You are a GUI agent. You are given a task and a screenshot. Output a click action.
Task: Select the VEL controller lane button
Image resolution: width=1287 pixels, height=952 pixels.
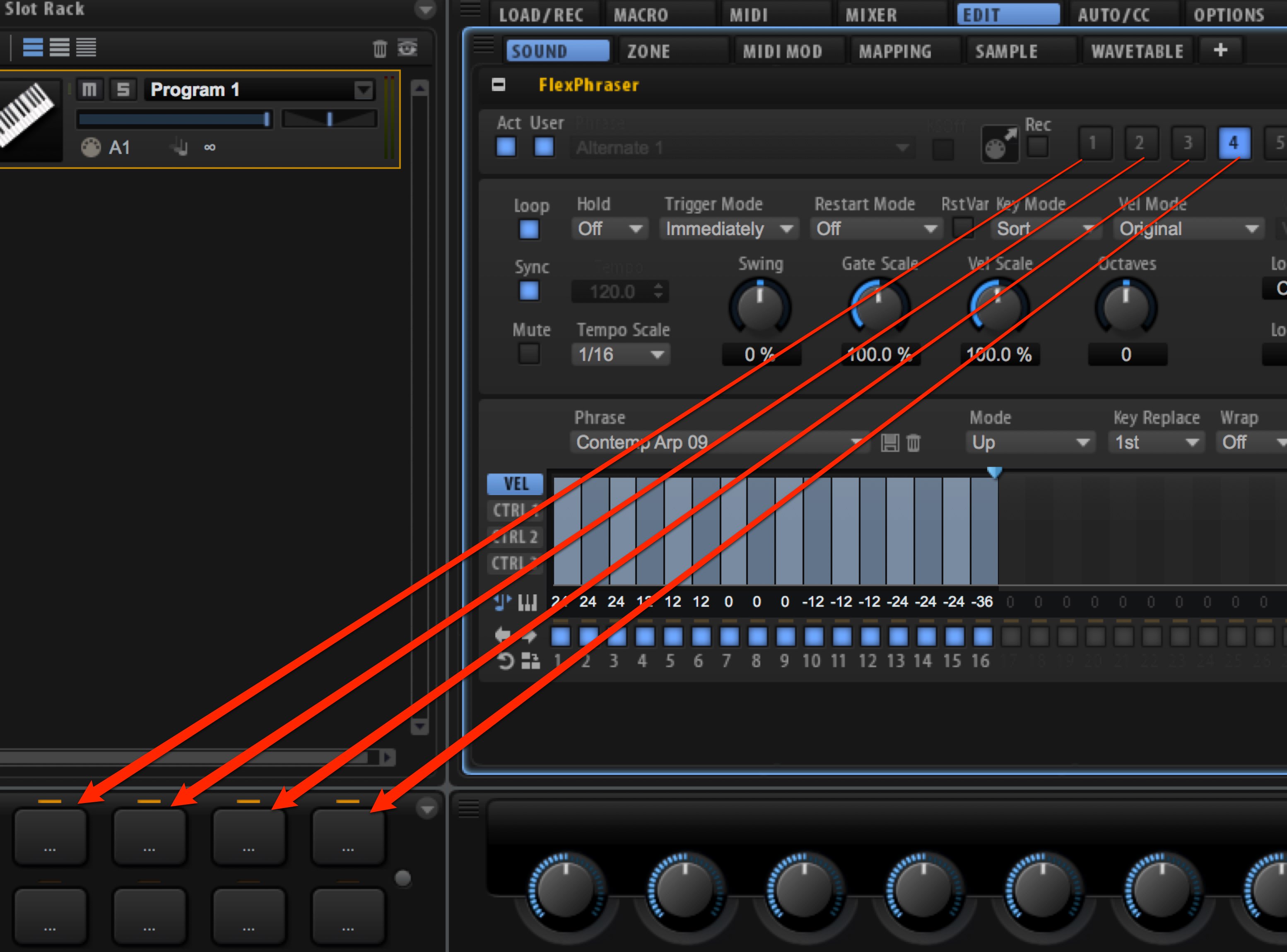515,484
